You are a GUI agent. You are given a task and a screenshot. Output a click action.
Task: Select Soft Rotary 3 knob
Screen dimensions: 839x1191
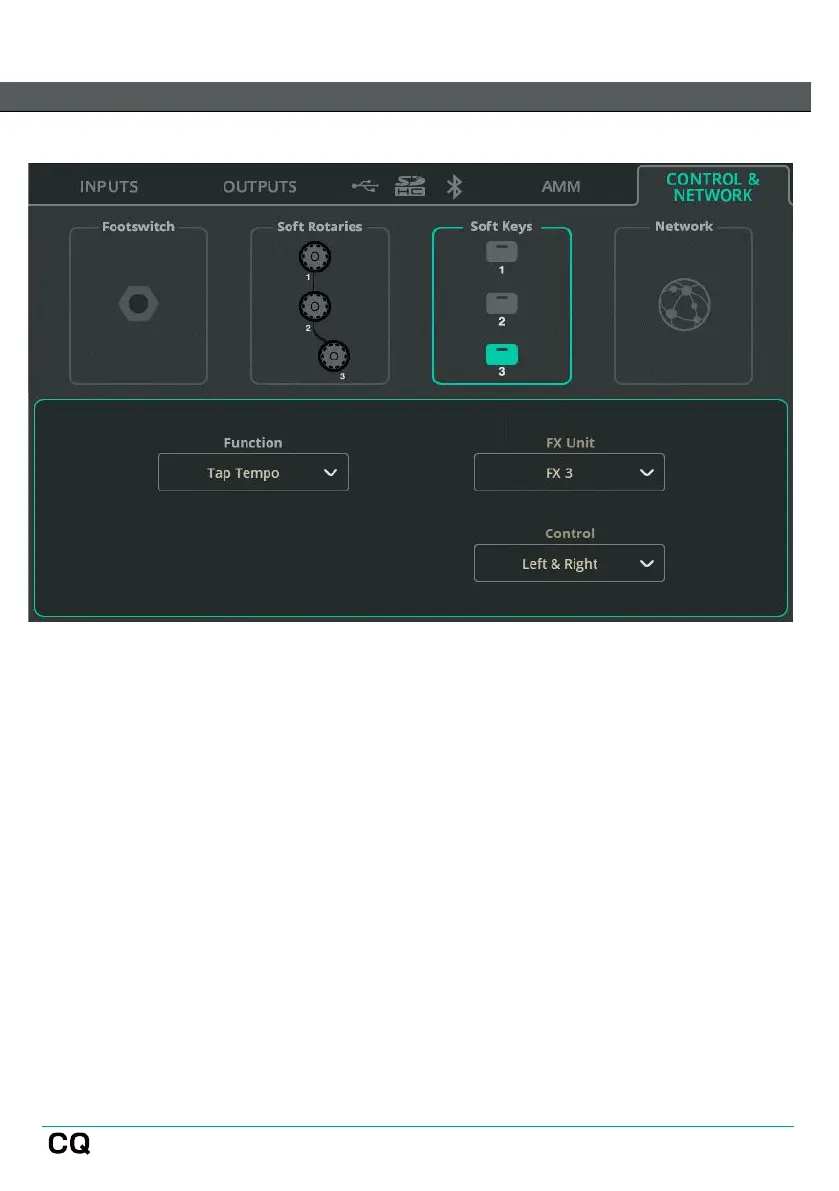point(333,355)
